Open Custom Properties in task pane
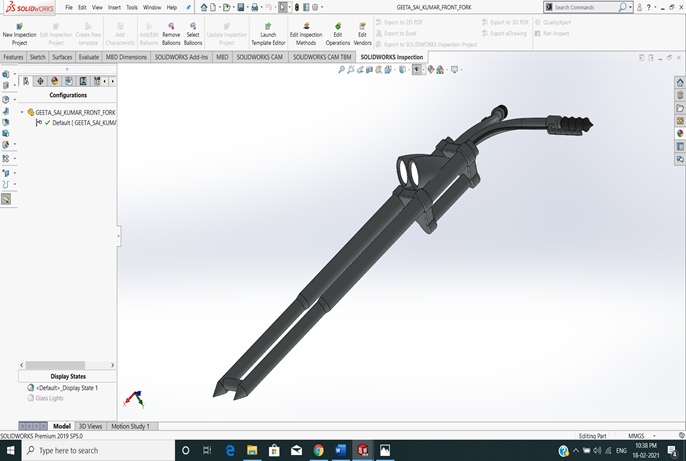 pos(680,147)
